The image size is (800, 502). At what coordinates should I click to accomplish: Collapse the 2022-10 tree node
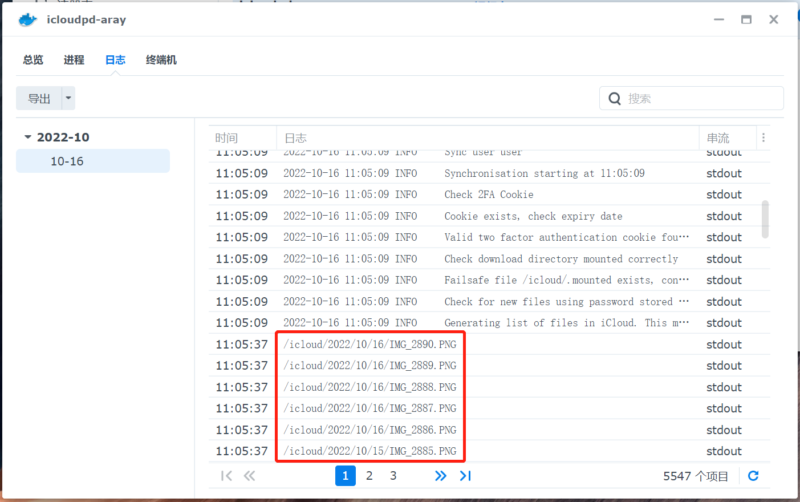pyautogui.click(x=28, y=137)
